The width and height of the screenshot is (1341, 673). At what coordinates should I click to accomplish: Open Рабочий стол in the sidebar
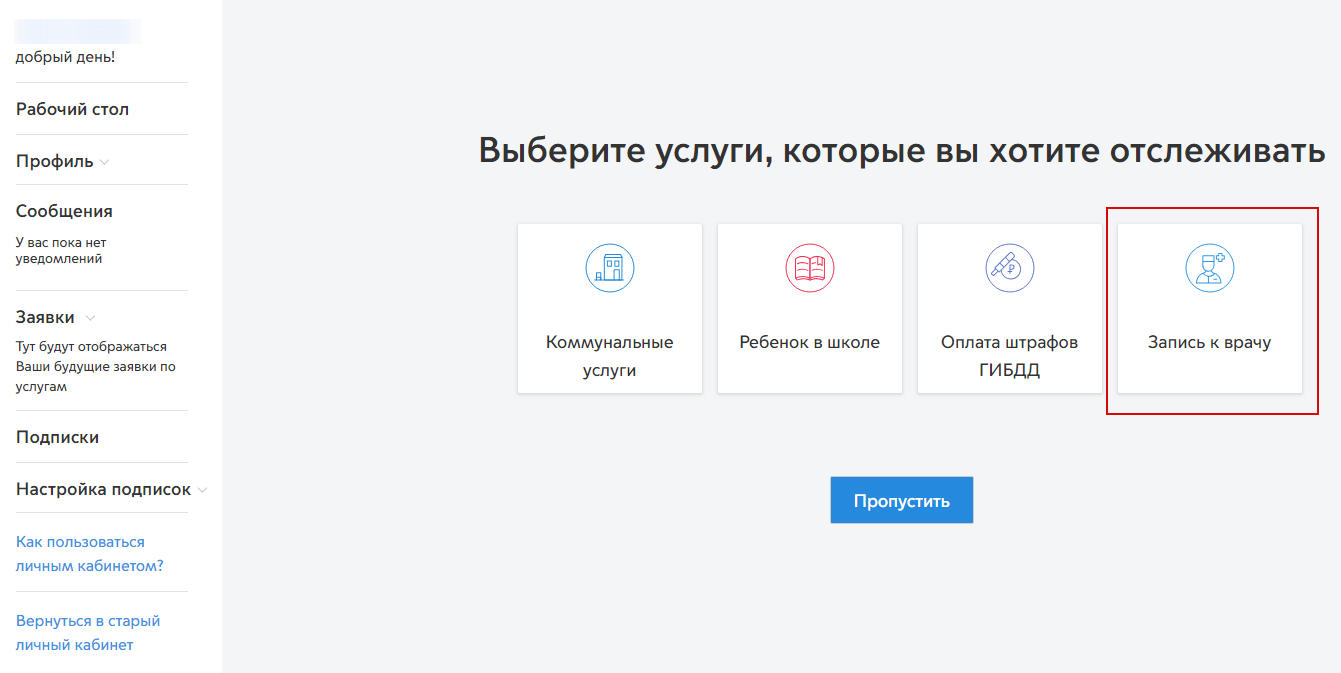(72, 109)
